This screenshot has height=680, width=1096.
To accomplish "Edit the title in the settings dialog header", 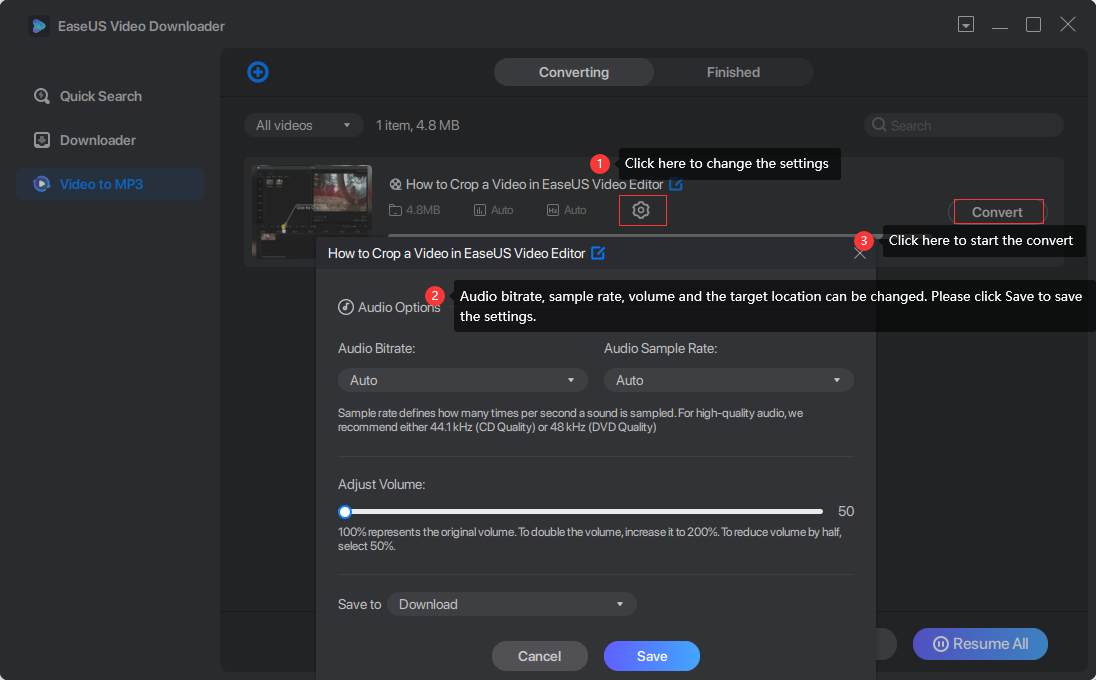I will 598,254.
